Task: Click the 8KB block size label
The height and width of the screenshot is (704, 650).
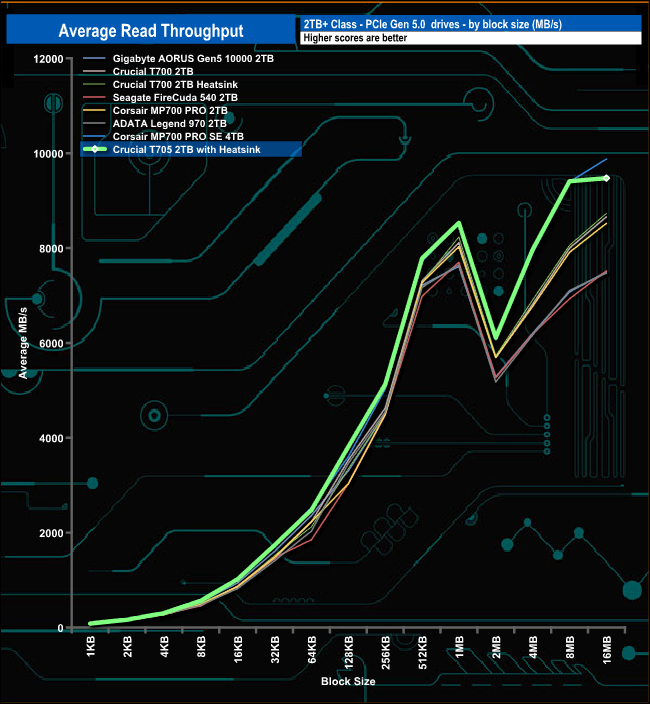Action: click(201, 647)
